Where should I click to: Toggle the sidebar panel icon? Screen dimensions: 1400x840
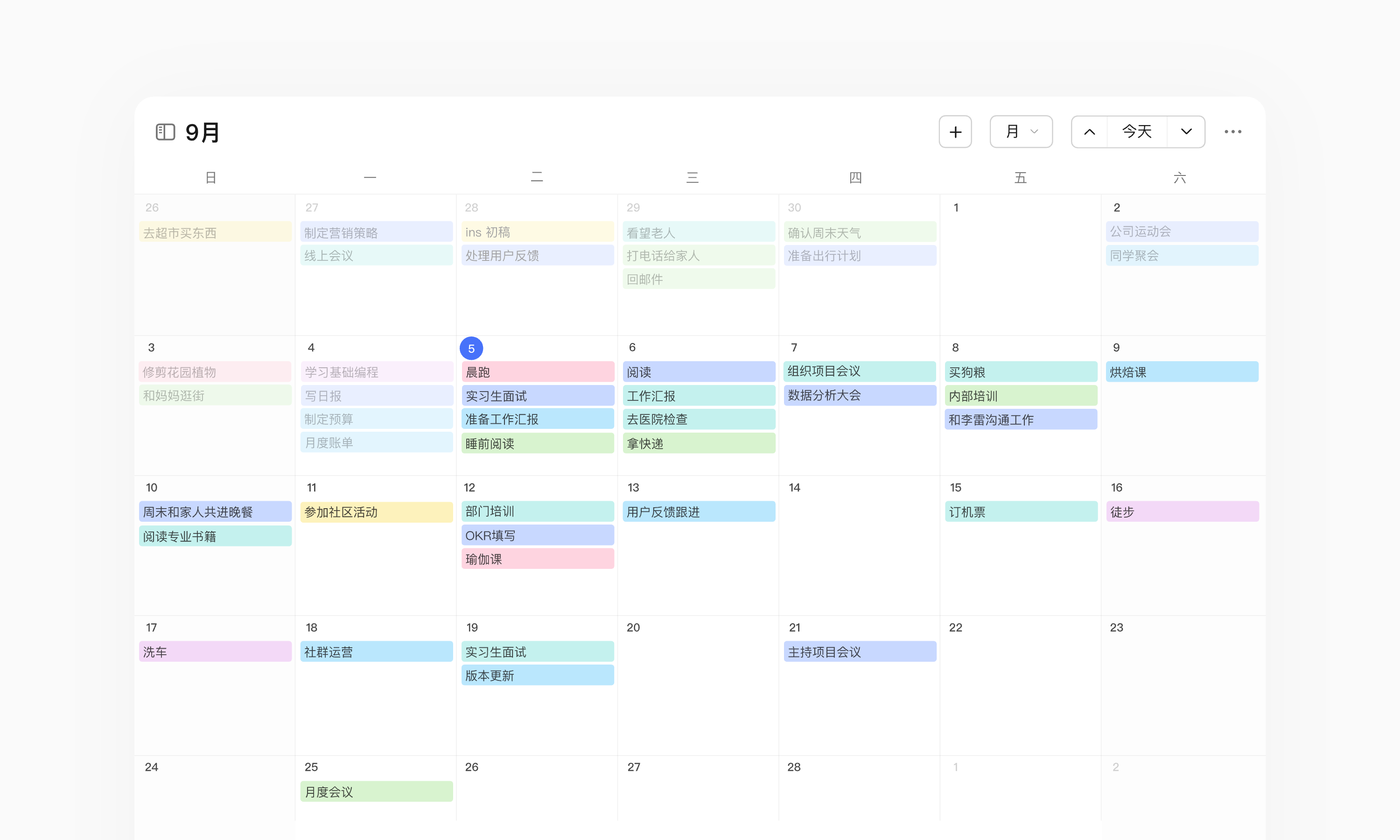click(x=165, y=132)
